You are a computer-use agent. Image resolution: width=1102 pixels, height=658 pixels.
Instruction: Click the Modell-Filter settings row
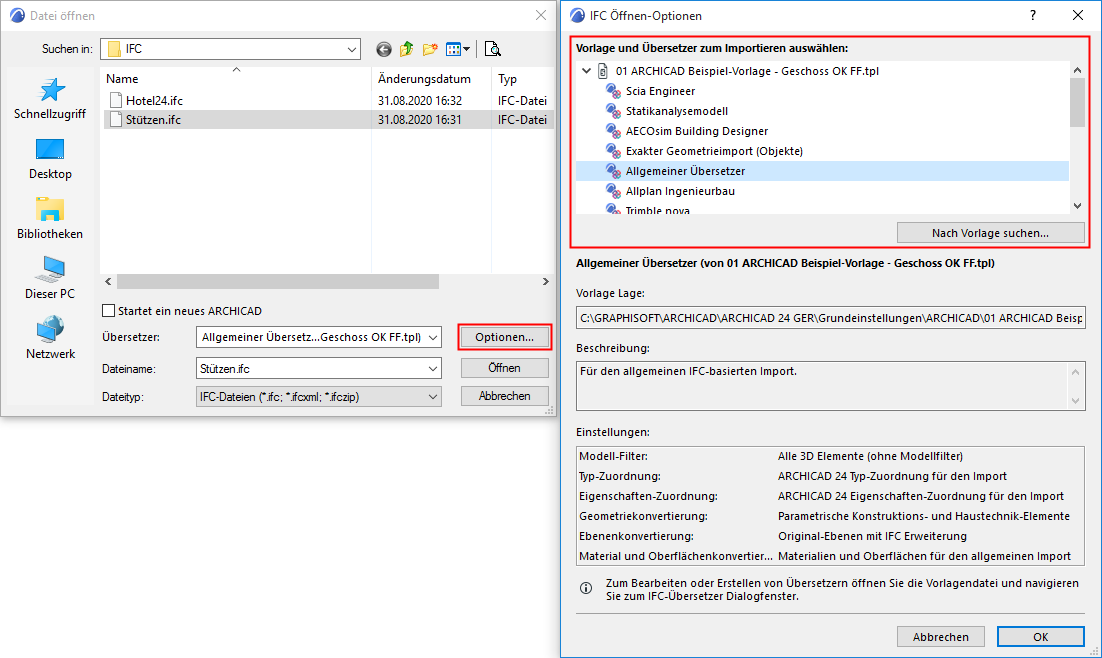[x=831, y=456]
